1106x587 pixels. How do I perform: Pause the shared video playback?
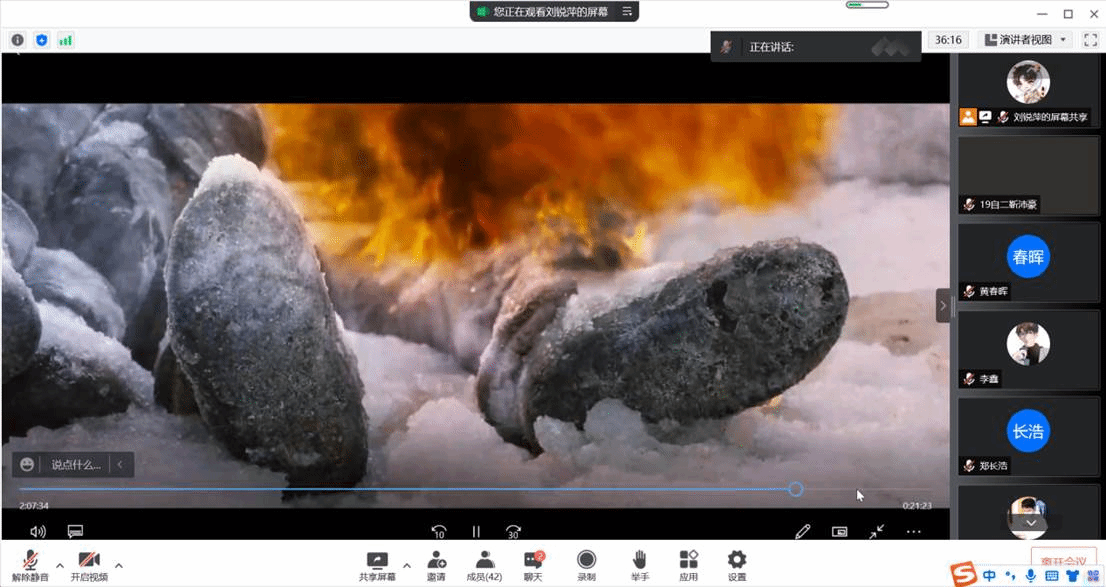coord(476,532)
